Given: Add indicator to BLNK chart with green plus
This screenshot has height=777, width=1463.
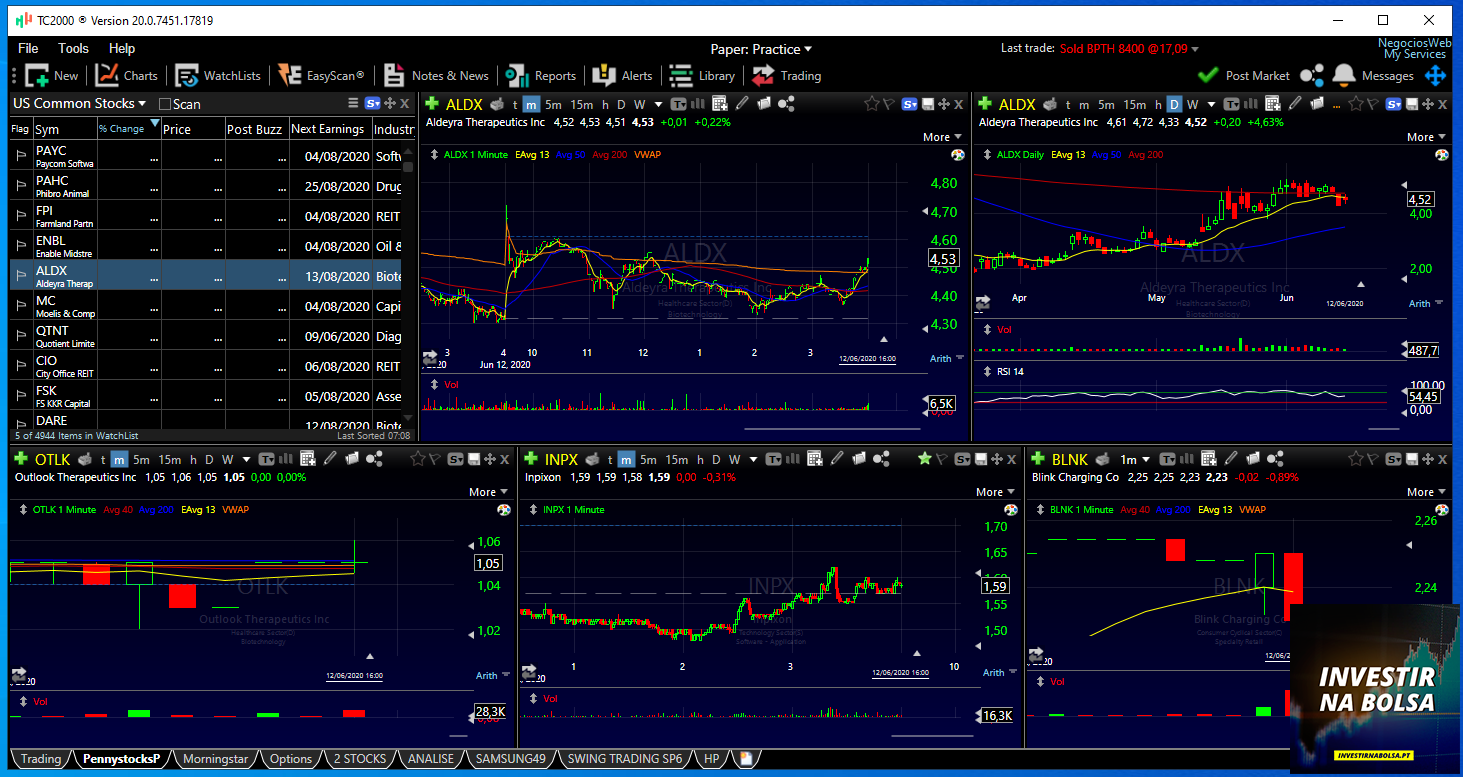Looking at the screenshot, I should 1037,459.
